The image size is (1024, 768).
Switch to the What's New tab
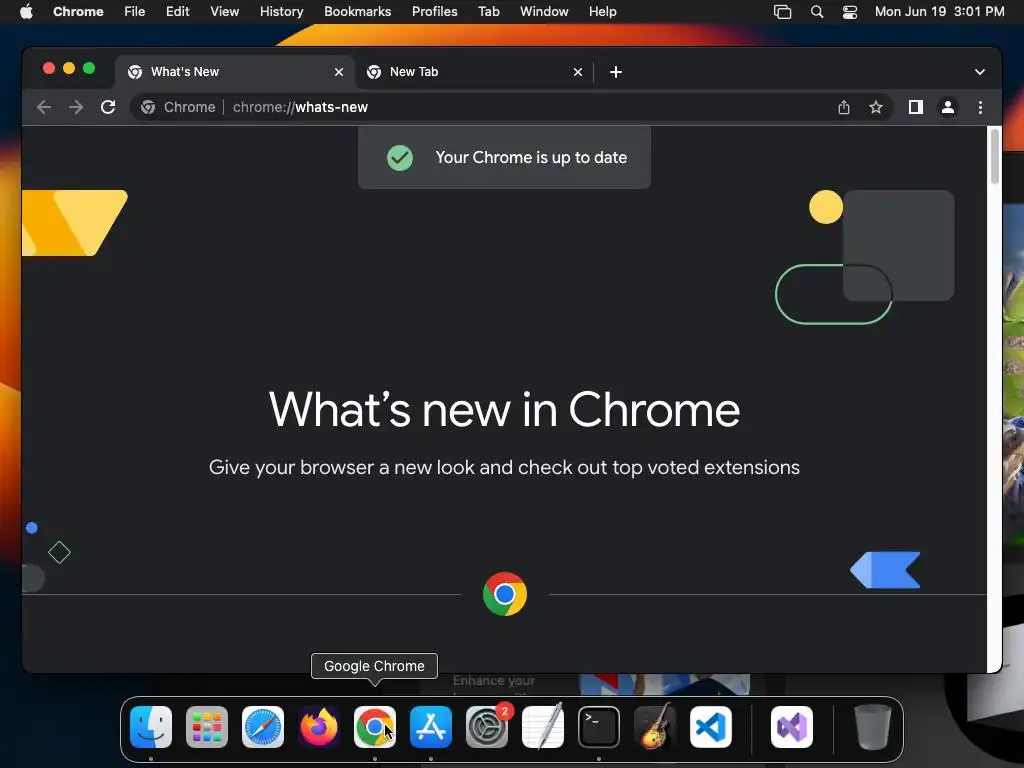click(235, 72)
